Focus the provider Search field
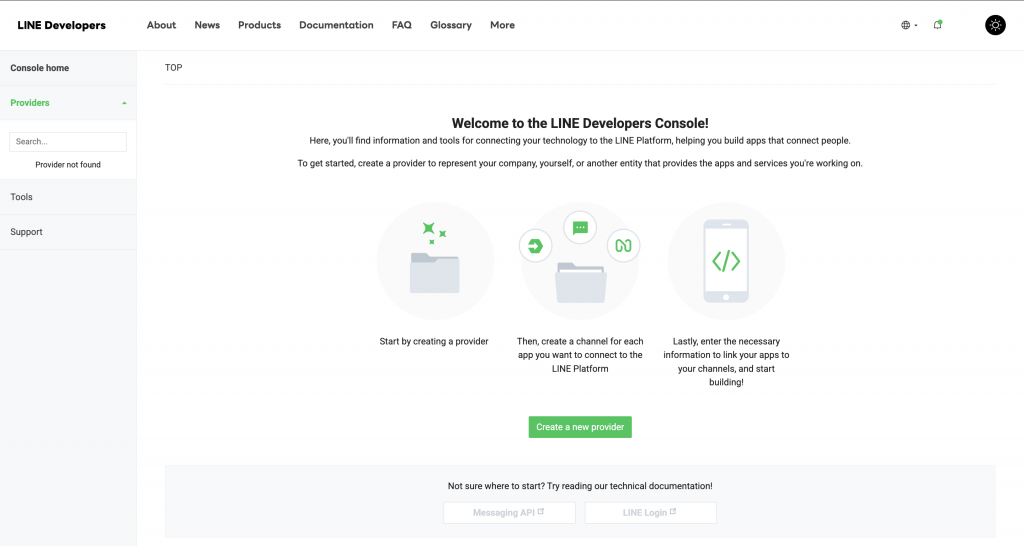Screen dimensions: 1024x546 coord(68,142)
